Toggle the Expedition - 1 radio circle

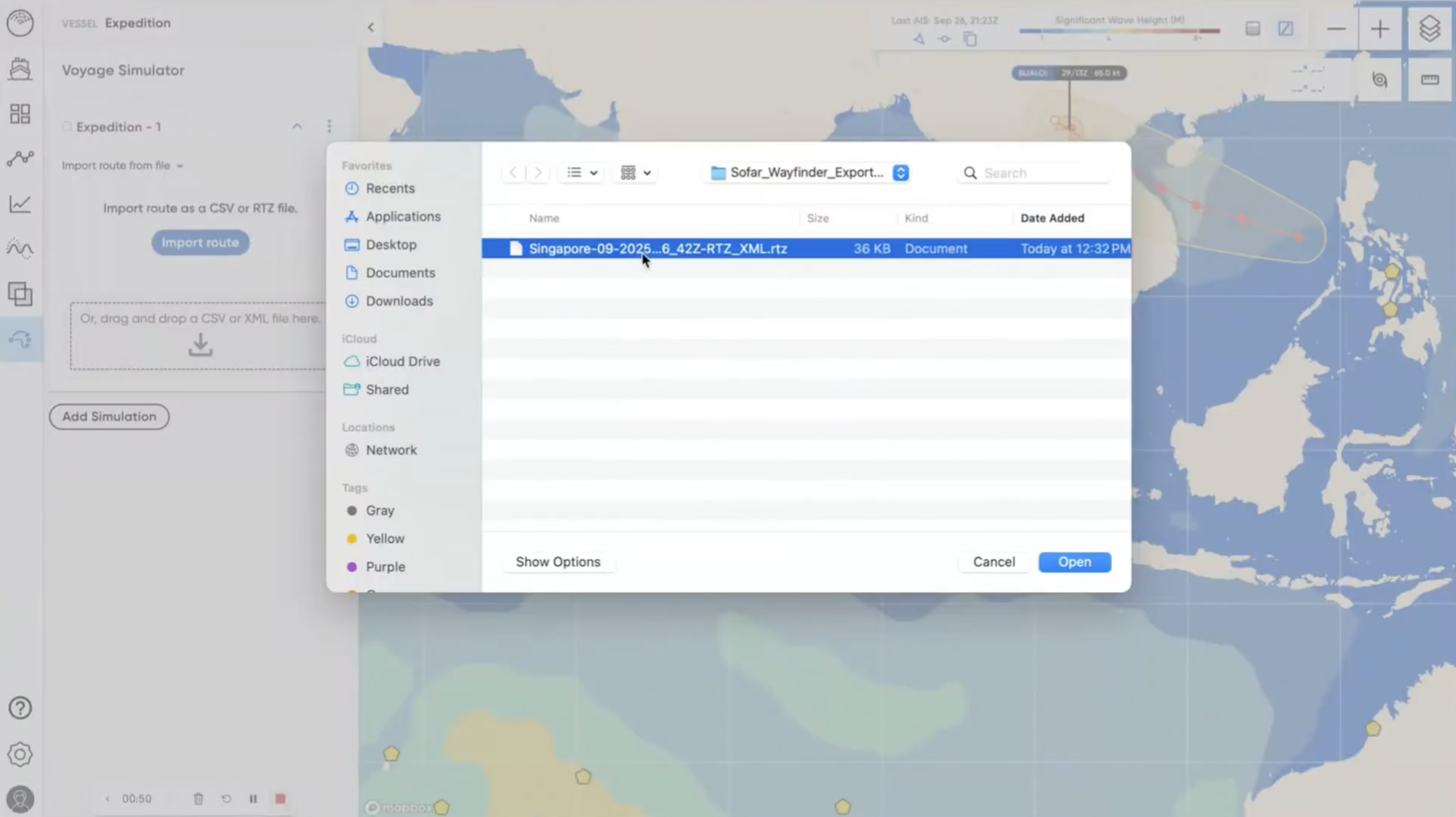[67, 127]
